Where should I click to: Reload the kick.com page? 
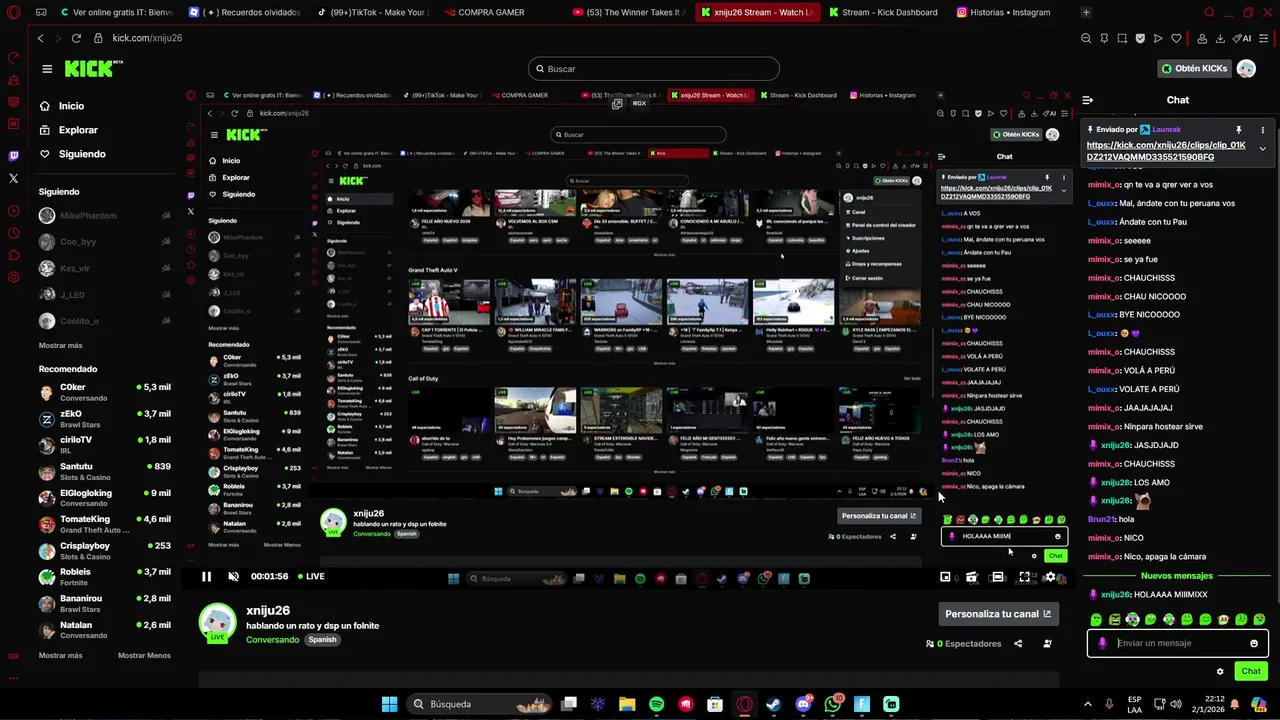[x=76, y=38]
